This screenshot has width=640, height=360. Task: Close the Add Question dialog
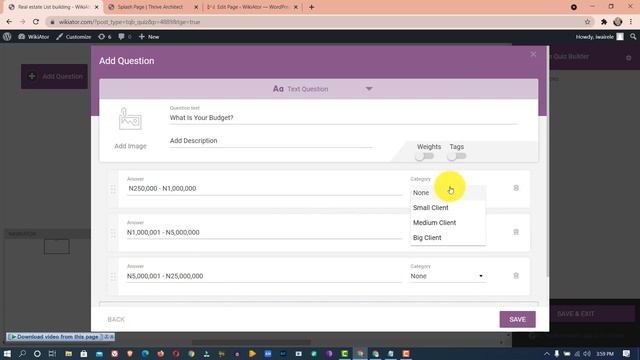[x=533, y=54]
